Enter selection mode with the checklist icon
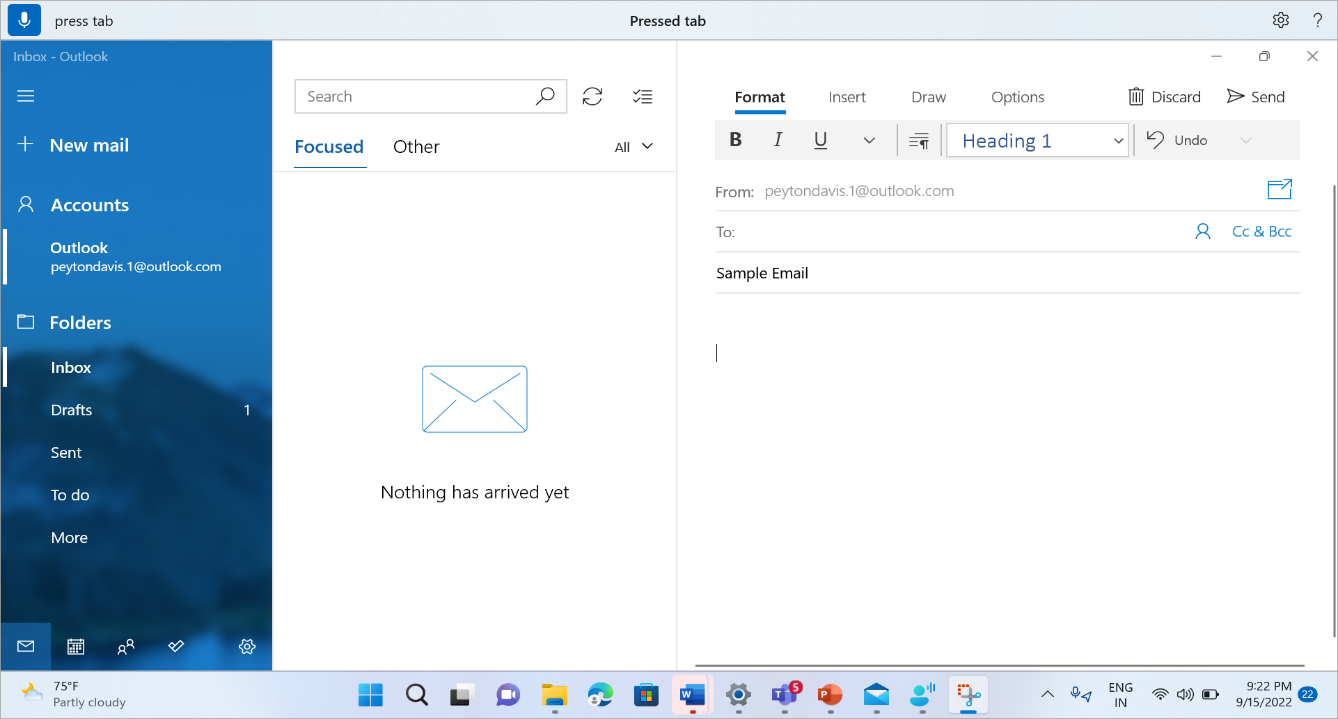The image size is (1338, 719). 642,96
